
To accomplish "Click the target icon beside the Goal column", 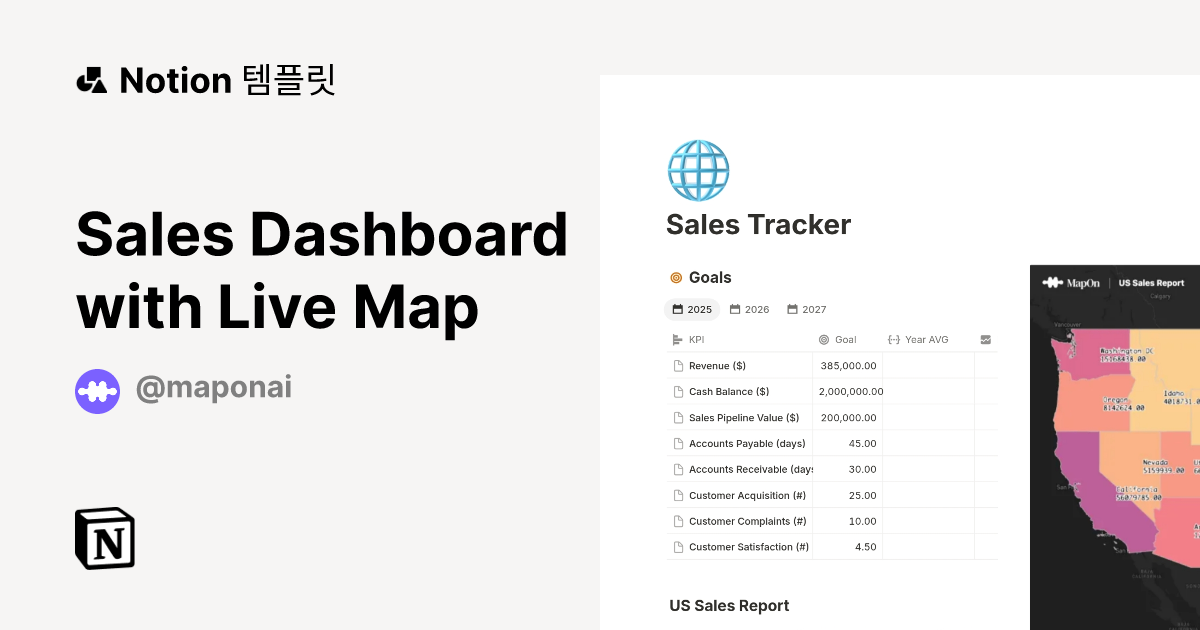I will click(822, 339).
